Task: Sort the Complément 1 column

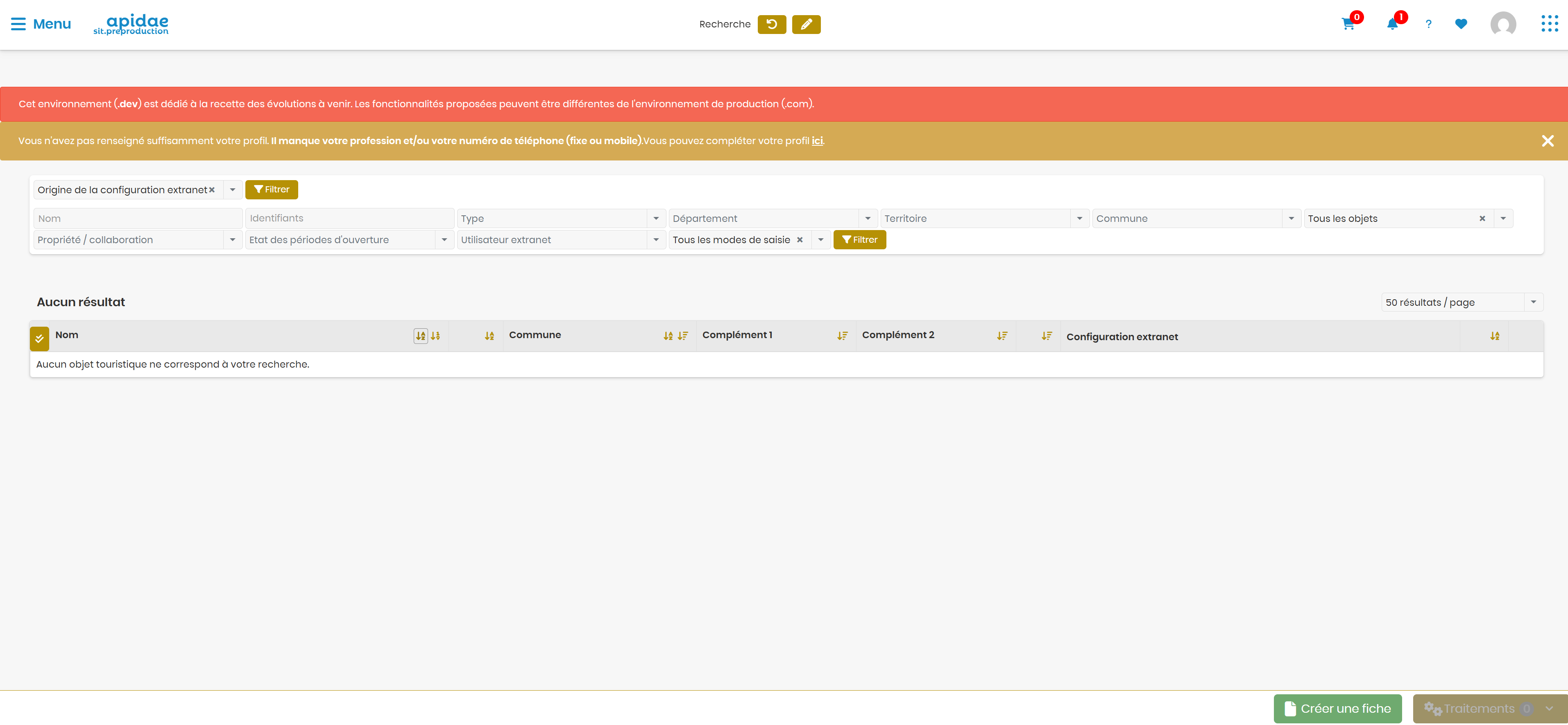Action: click(x=843, y=336)
